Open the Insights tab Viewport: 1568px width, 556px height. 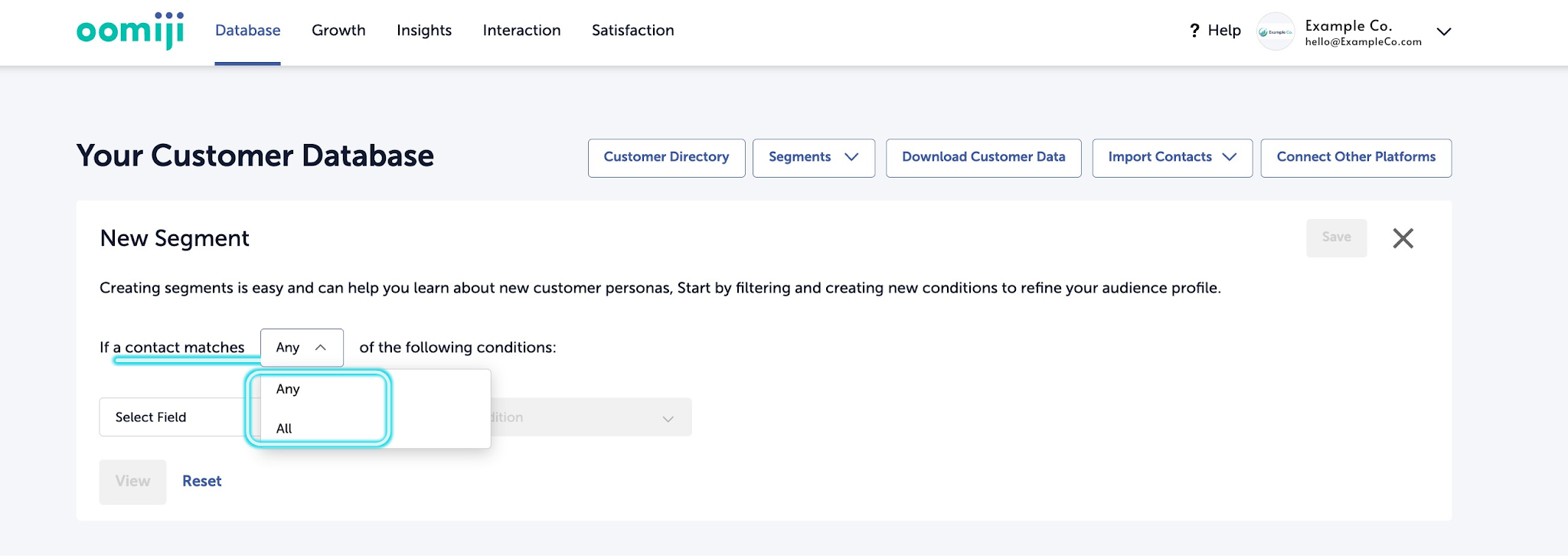tap(424, 31)
